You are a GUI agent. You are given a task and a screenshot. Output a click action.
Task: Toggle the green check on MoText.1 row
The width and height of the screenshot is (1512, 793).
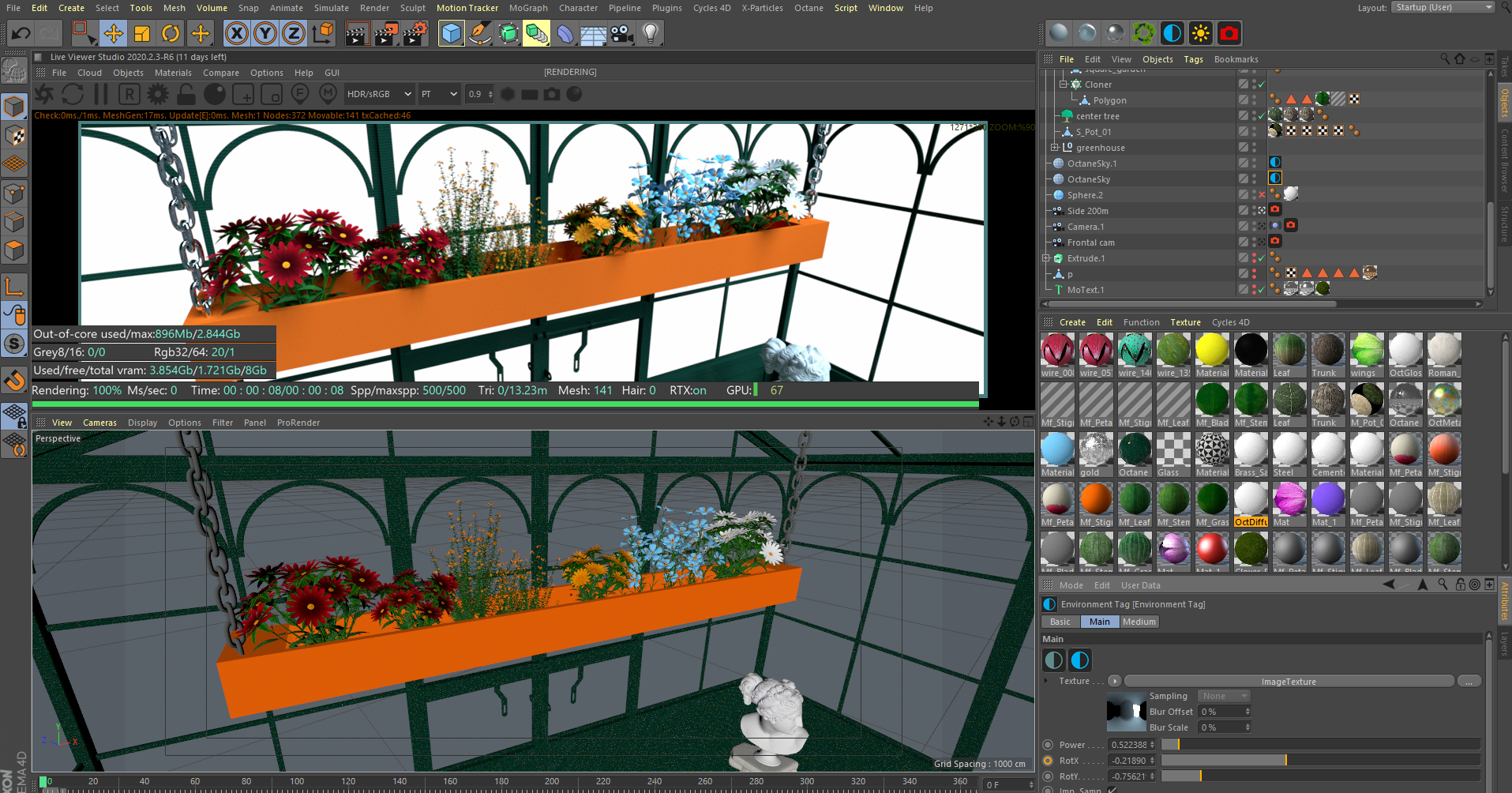(1262, 289)
